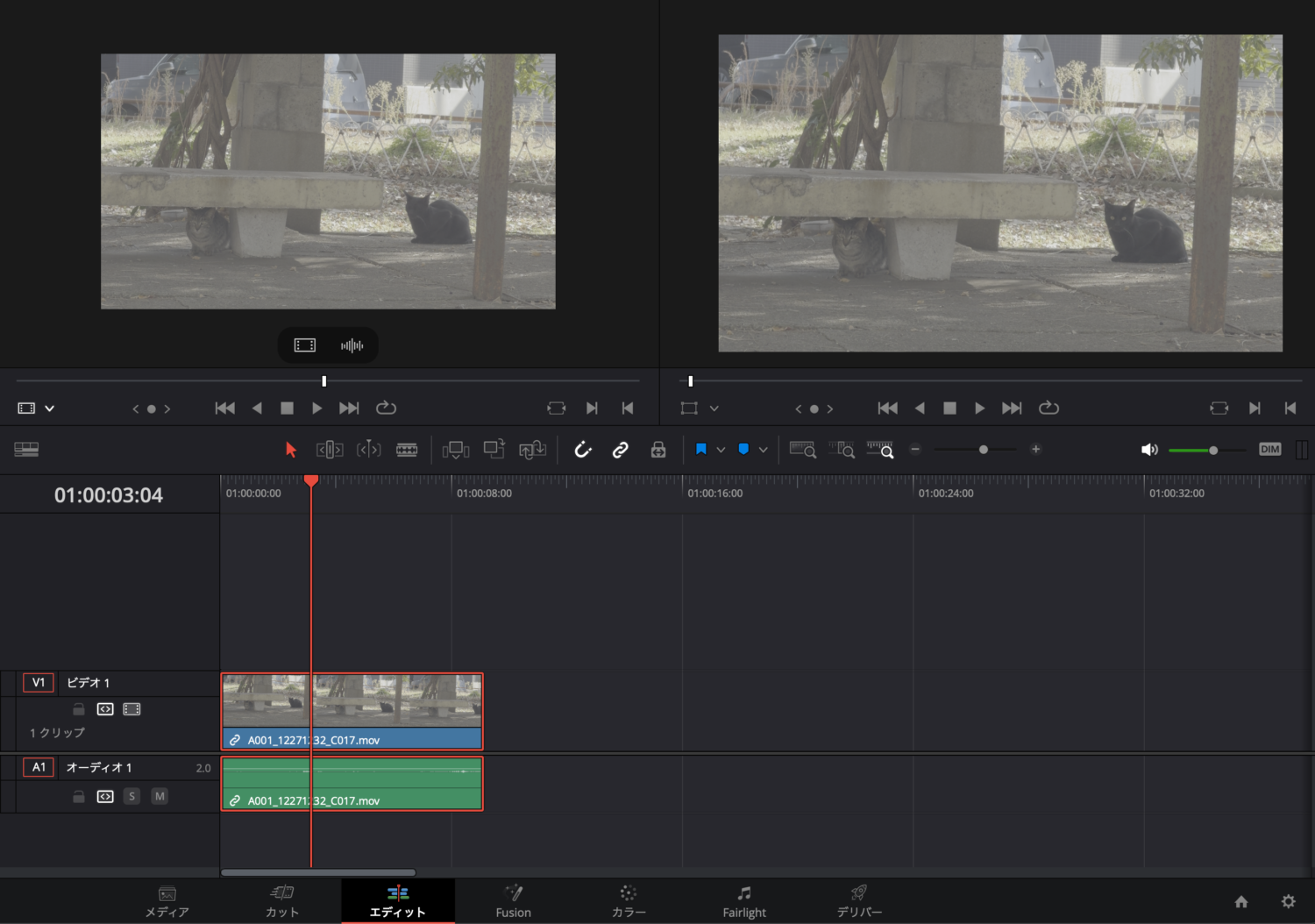Zoom in timeline with plus button

pyautogui.click(x=1035, y=449)
